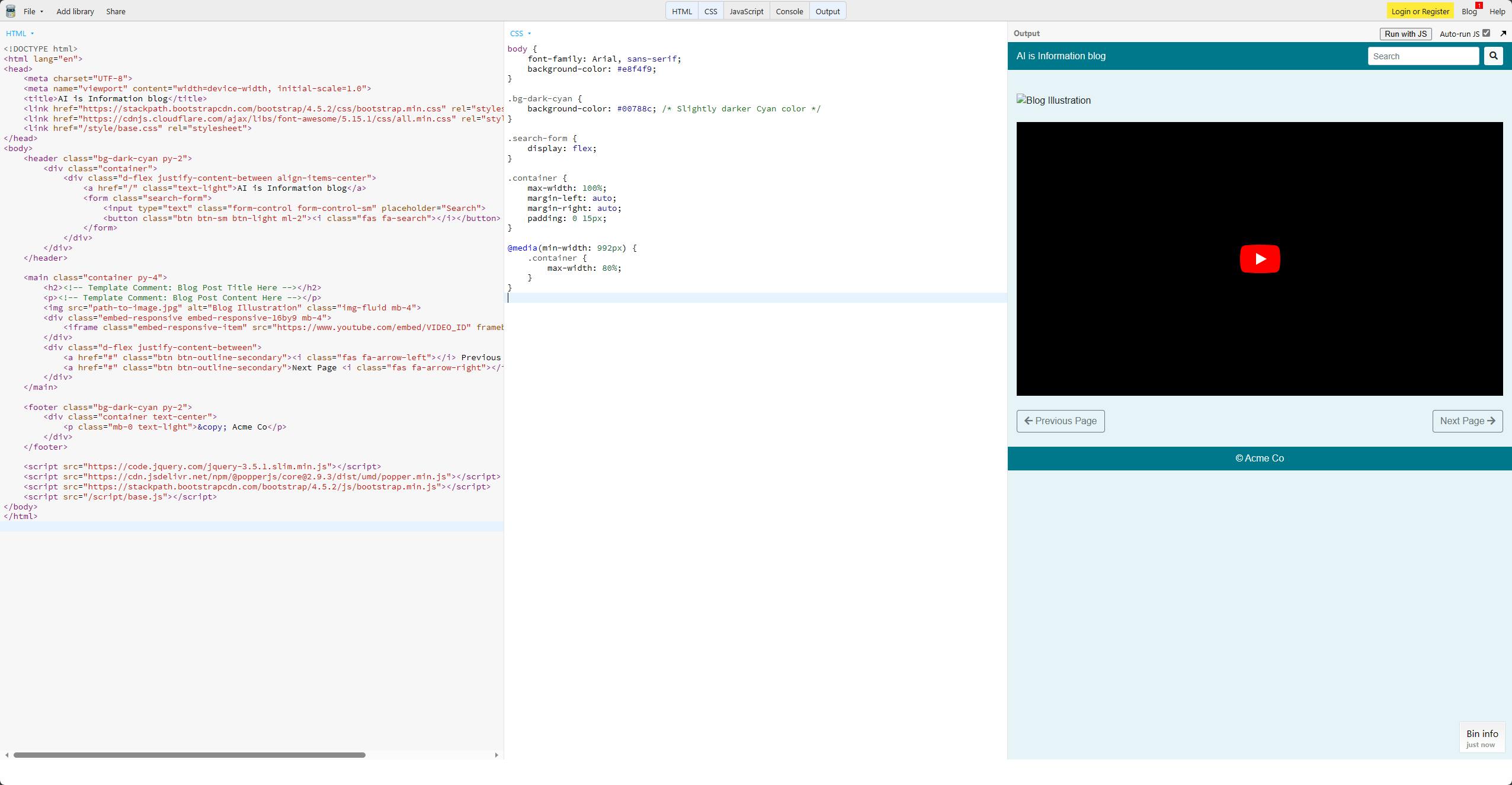Focus the Search input field
Image resolution: width=1512 pixels, height=785 pixels.
[1423, 56]
